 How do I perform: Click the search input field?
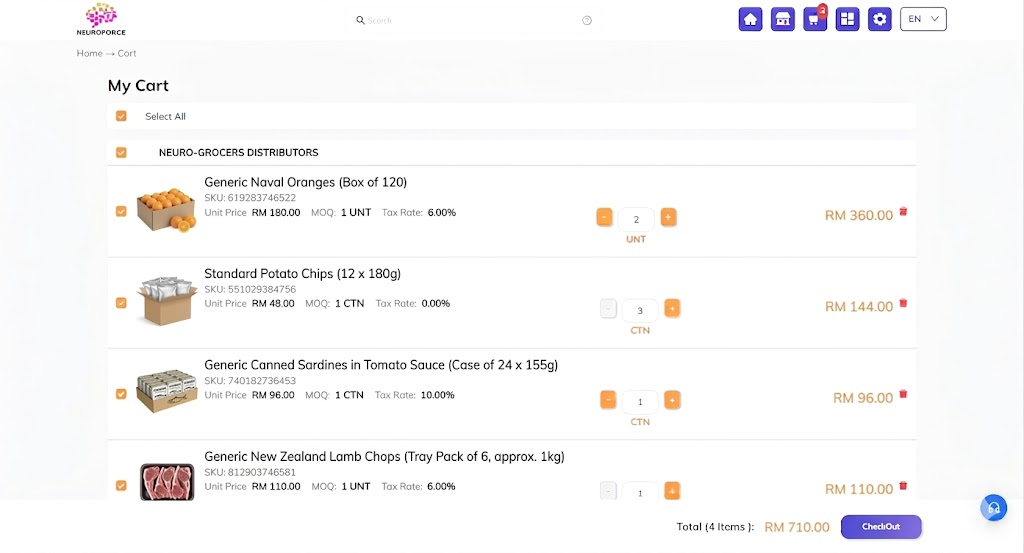tap(472, 20)
